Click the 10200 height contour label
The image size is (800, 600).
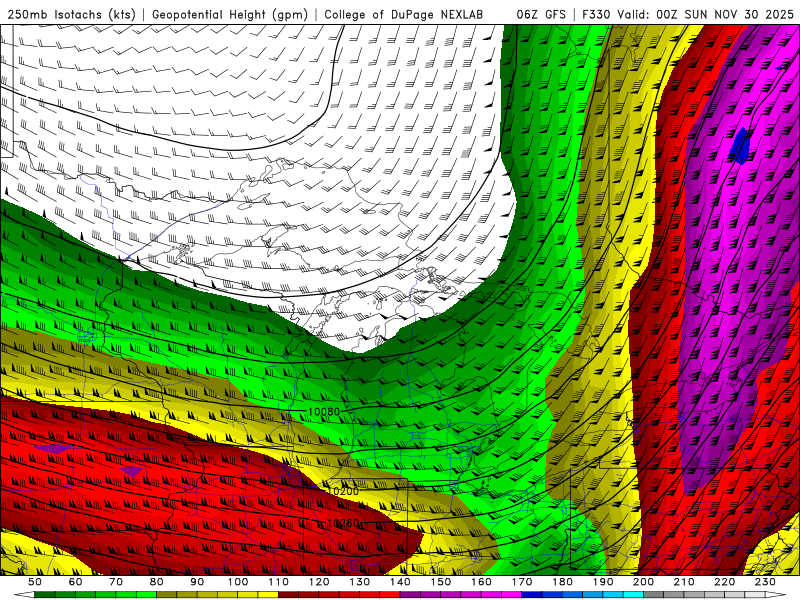[x=343, y=491]
